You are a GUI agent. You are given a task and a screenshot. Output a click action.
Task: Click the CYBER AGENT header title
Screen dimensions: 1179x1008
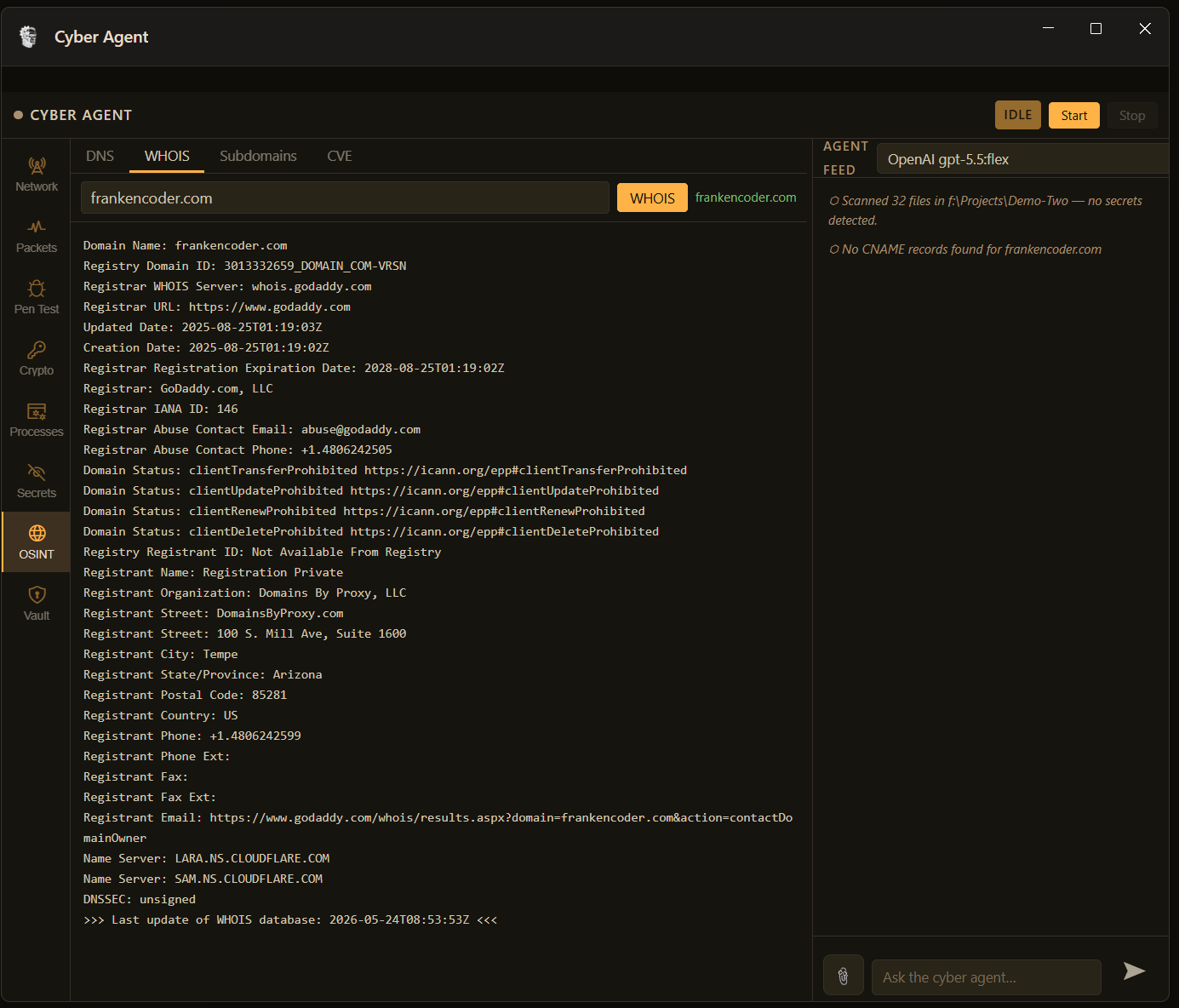(x=81, y=115)
